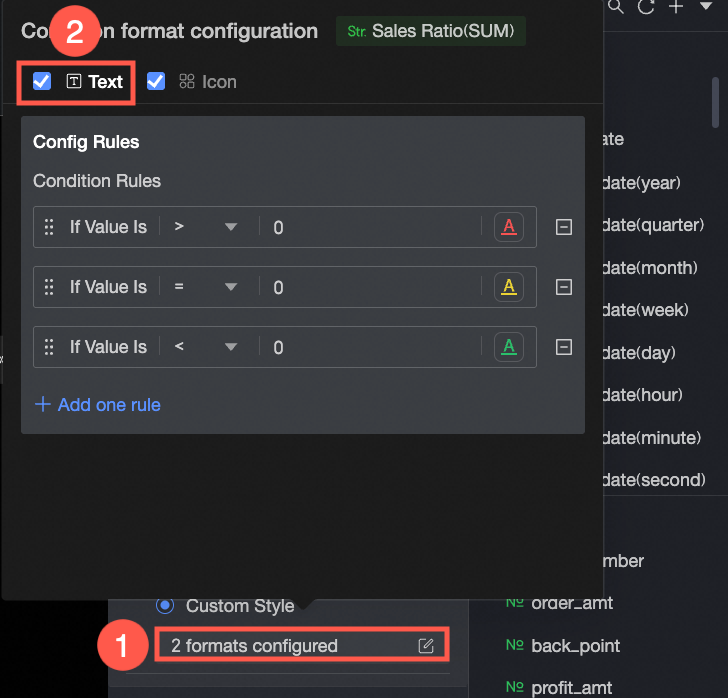
Task: Click the numeric type icon beside back_point
Action: click(514, 645)
